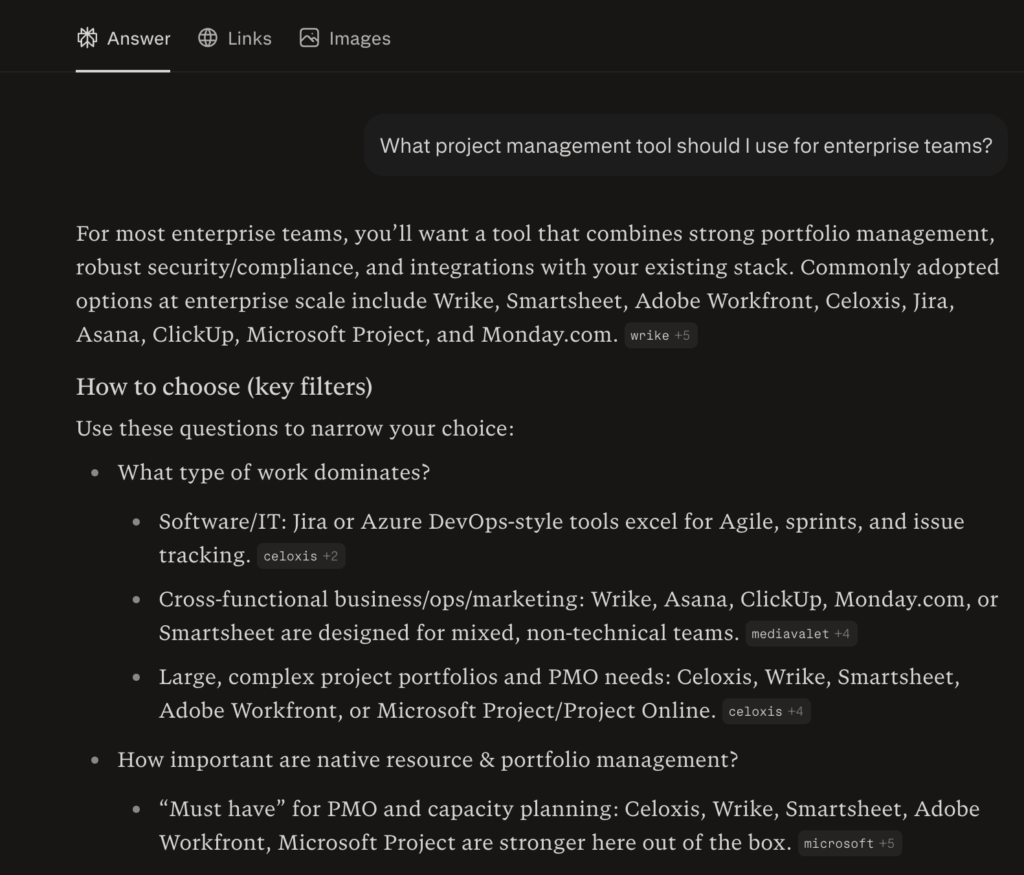Click the picture icon beside Images
This screenshot has width=1024, height=875.
pos(310,38)
